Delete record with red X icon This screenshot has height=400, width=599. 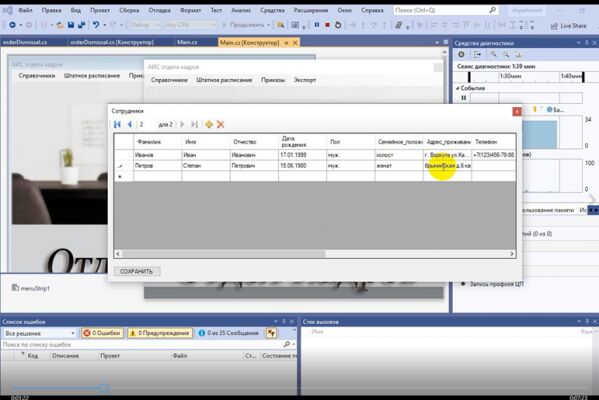[x=220, y=124]
